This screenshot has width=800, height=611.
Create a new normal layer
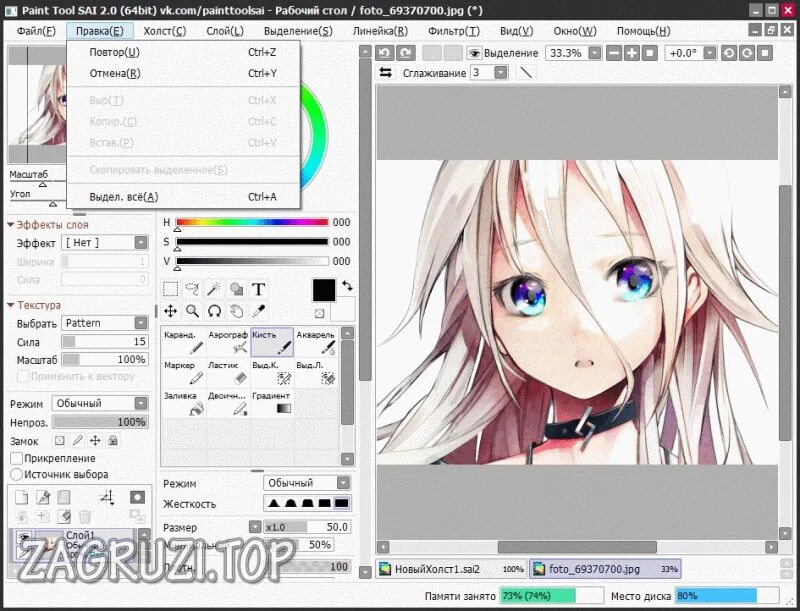point(21,497)
